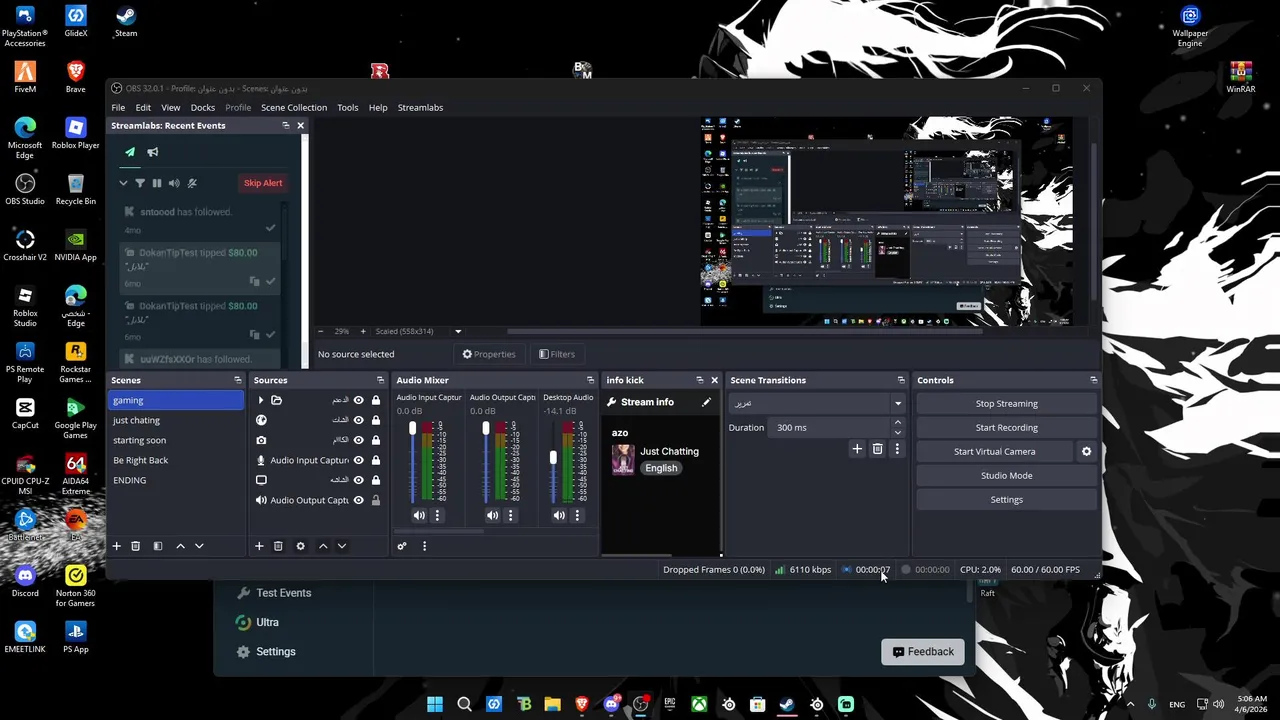Toggle visibility of the Audio Output Capture source
The image size is (1280, 720).
pos(358,500)
